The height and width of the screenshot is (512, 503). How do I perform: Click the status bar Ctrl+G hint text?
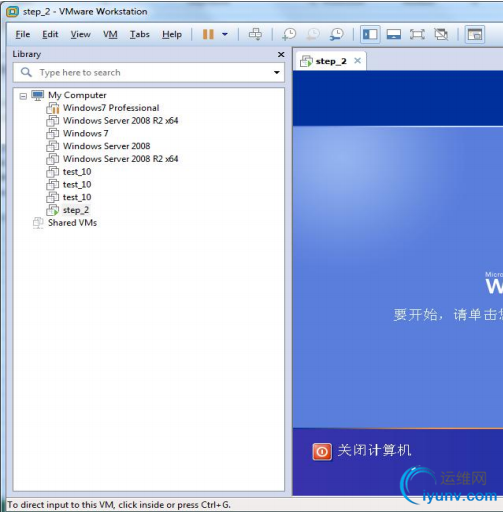[x=119, y=505]
